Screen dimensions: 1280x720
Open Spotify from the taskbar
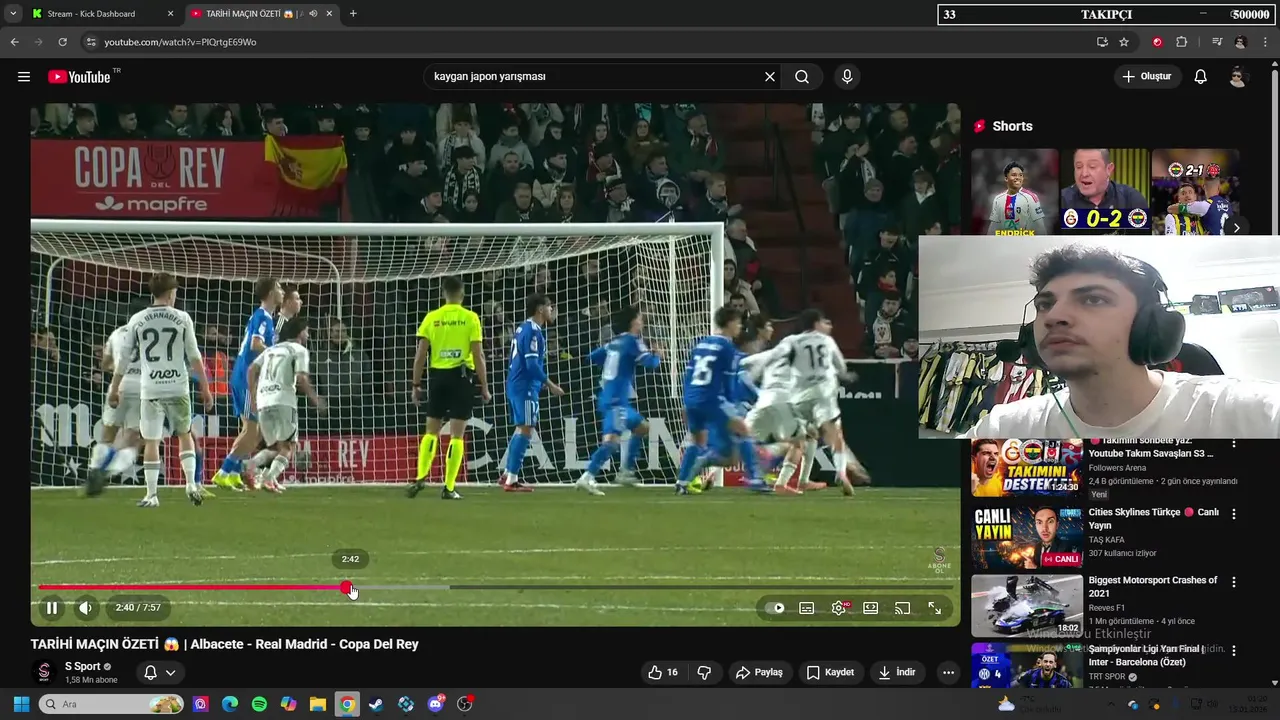pyautogui.click(x=259, y=705)
